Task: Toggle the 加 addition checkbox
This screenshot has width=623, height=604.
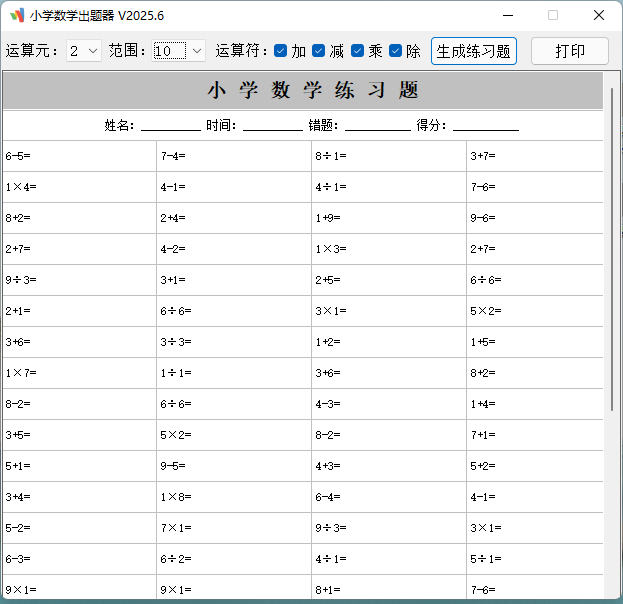Action: click(x=281, y=51)
